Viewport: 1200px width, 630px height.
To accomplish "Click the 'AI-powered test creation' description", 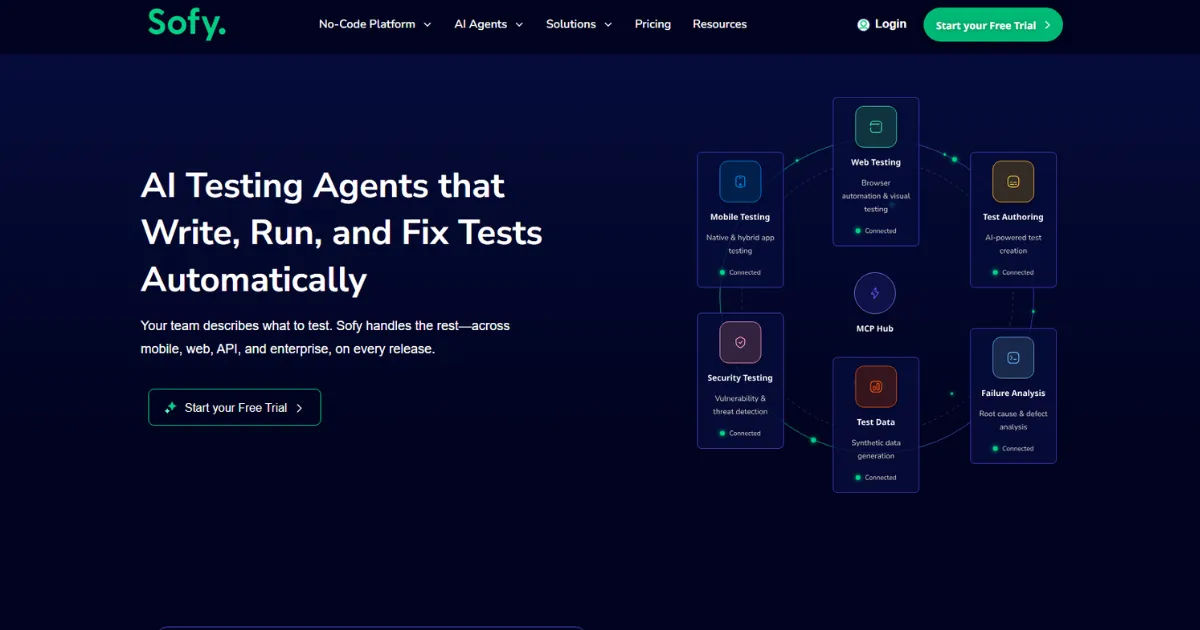I will pos(1013,244).
